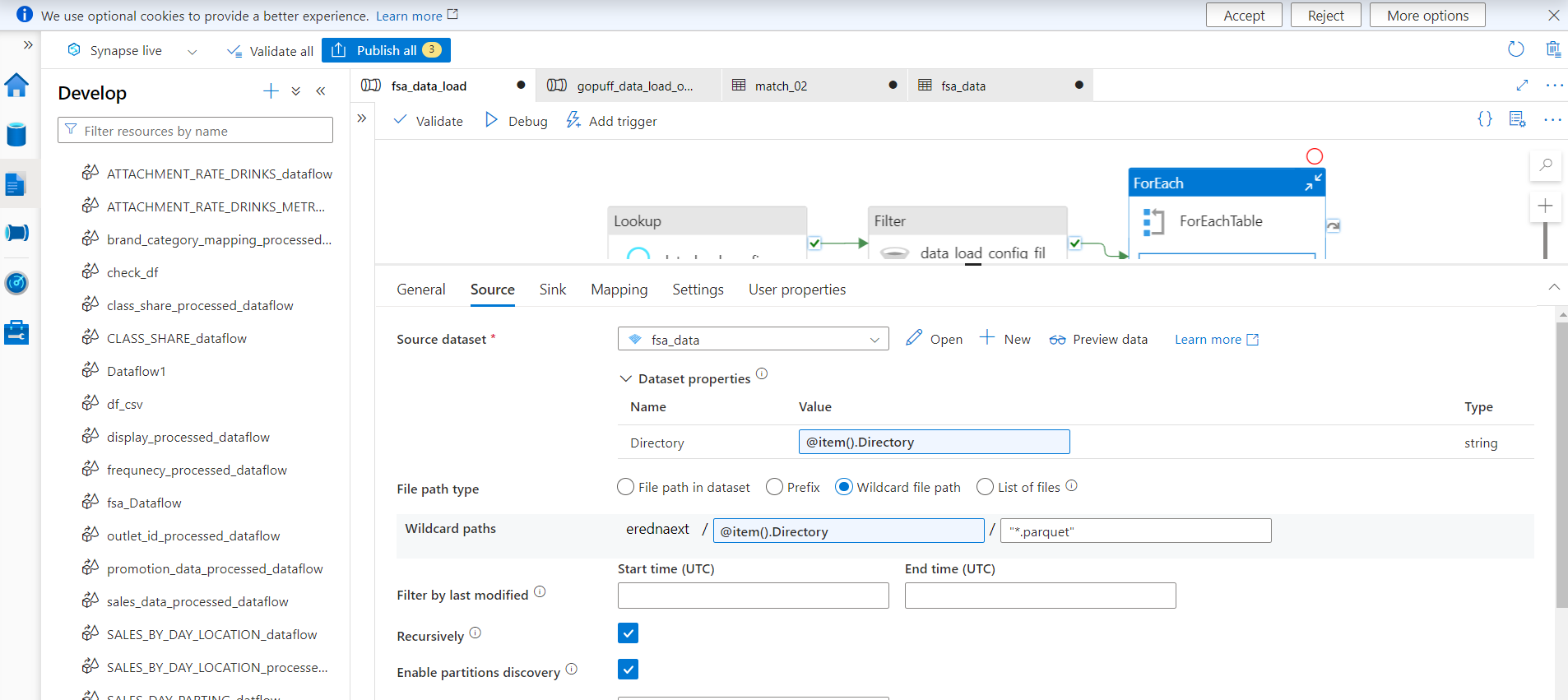Viewport: 1568px width, 700px height.
Task: Click the ForEach output connector icon
Action: pos(1334,225)
